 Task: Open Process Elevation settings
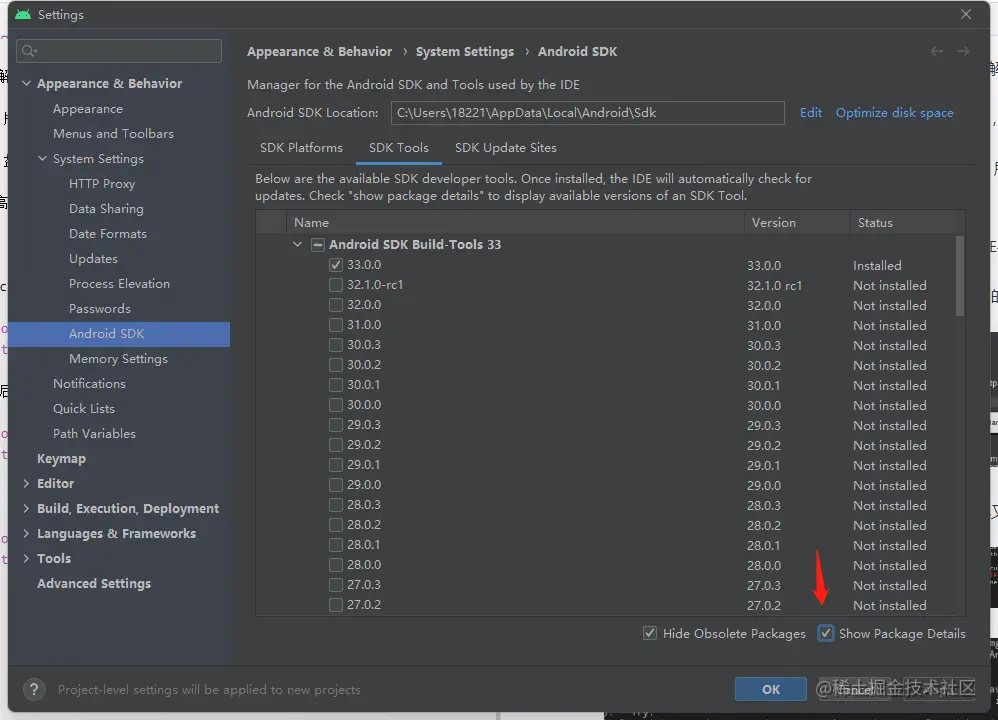point(119,284)
